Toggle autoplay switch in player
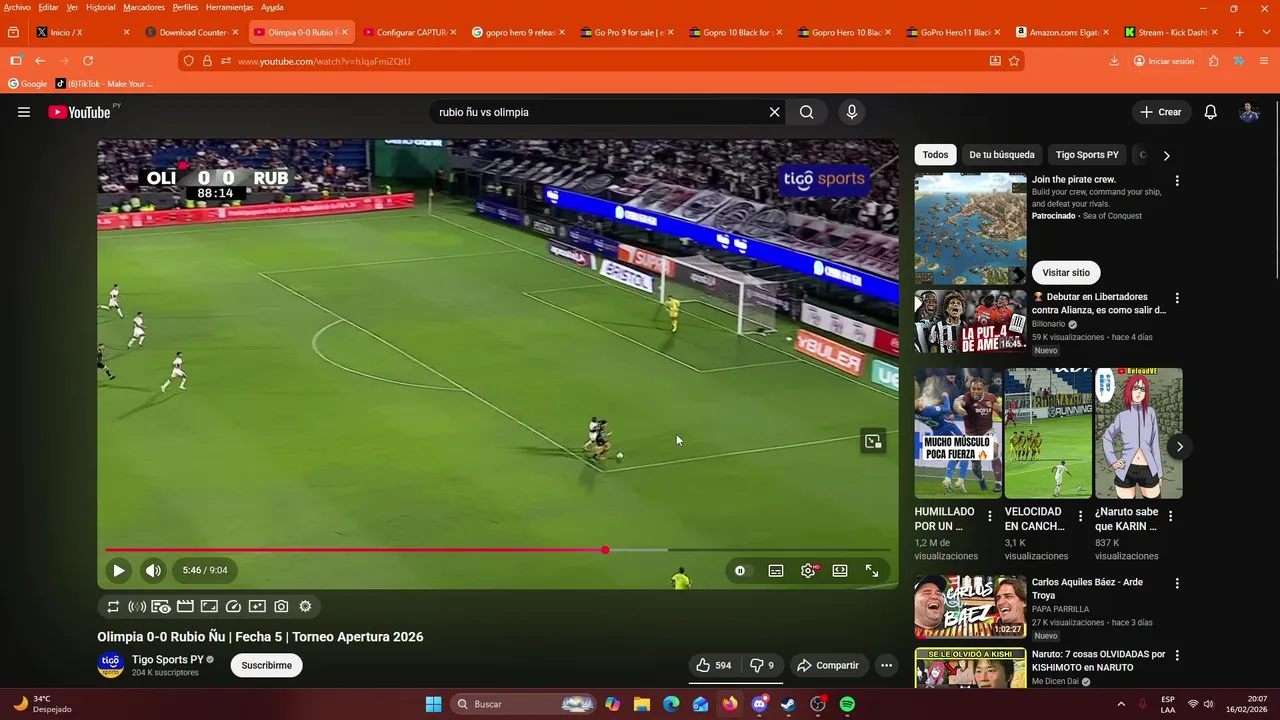Viewport: 1280px width, 720px height. click(740, 570)
